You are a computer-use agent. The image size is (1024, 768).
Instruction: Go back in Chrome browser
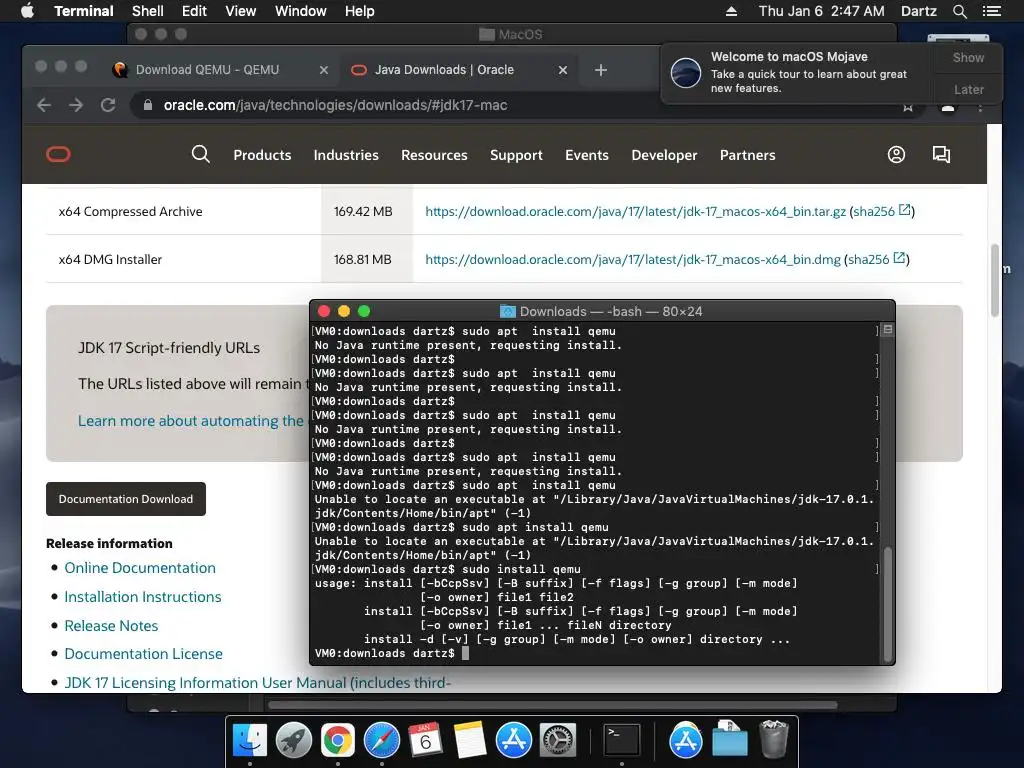[x=44, y=105]
